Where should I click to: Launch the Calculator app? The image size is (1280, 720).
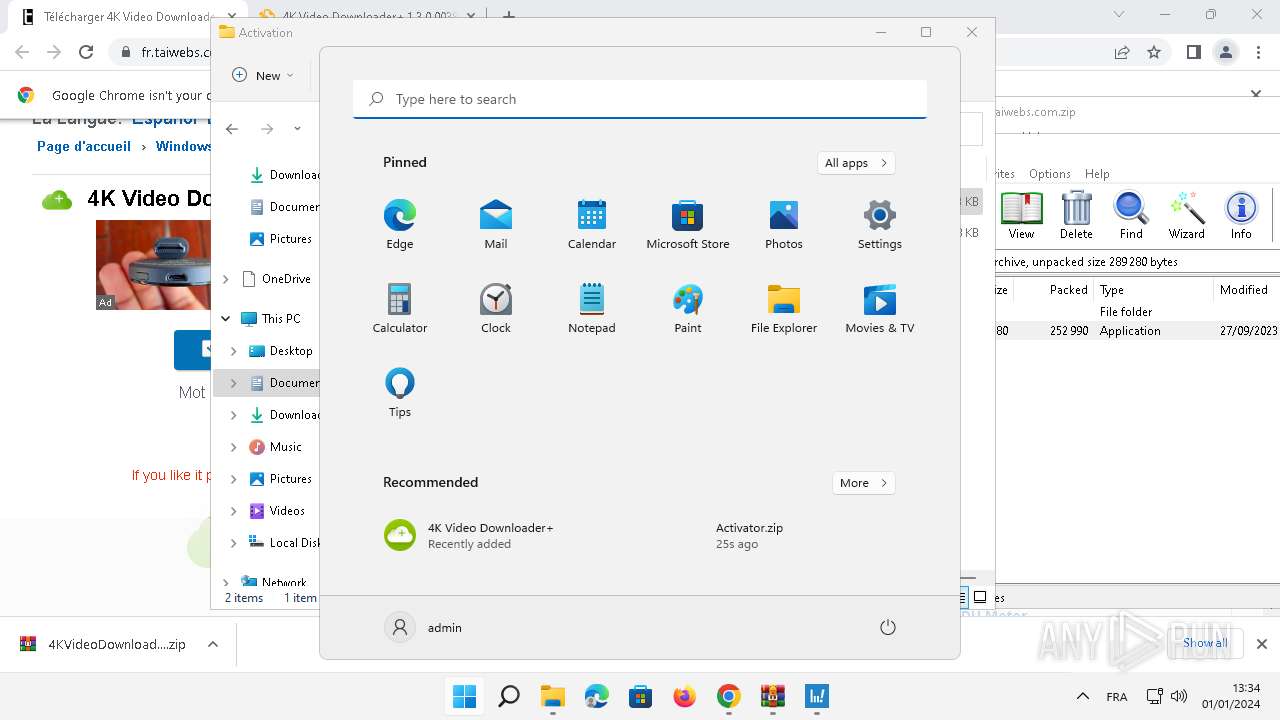coord(399,308)
